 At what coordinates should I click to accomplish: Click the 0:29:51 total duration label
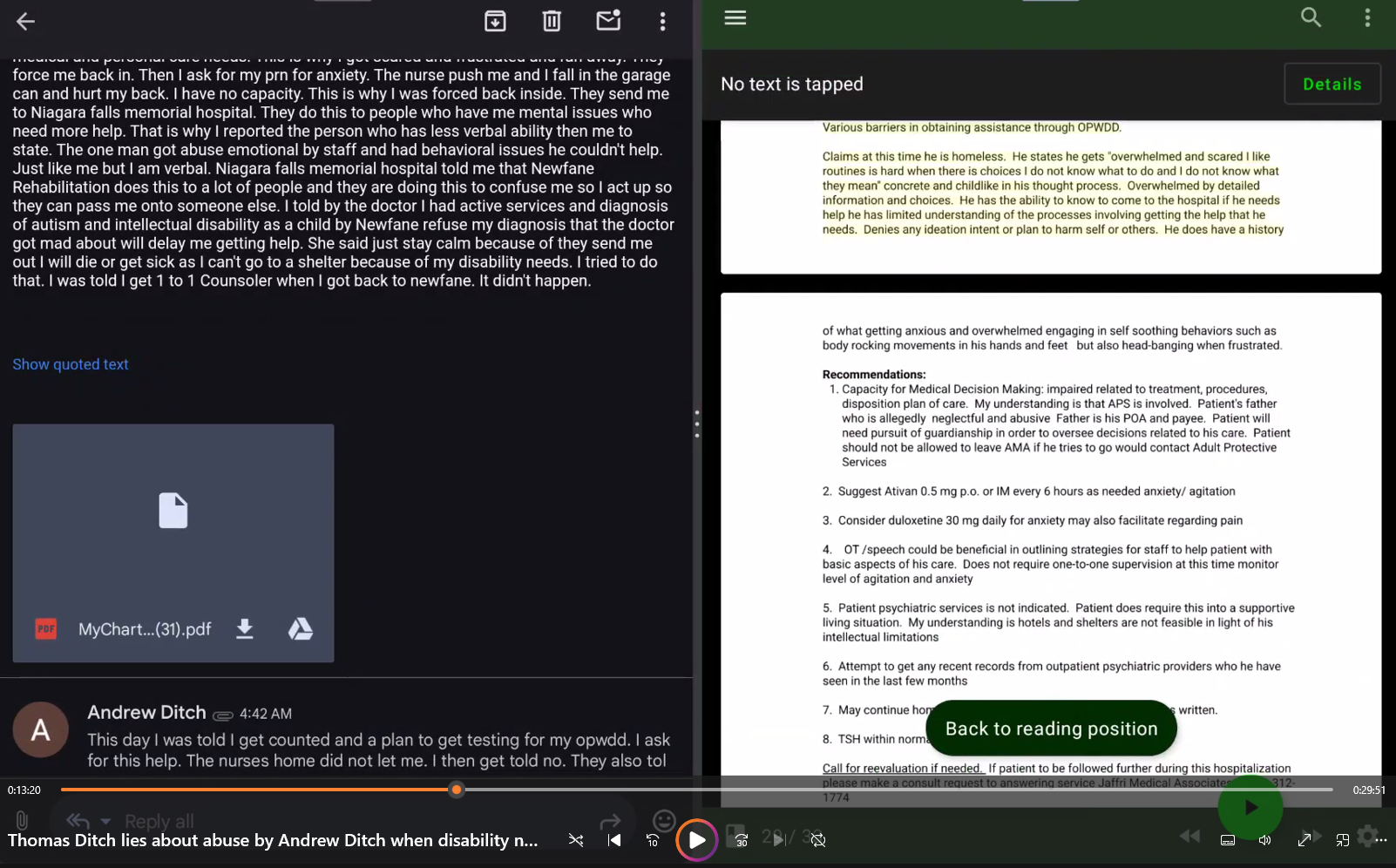1369,790
